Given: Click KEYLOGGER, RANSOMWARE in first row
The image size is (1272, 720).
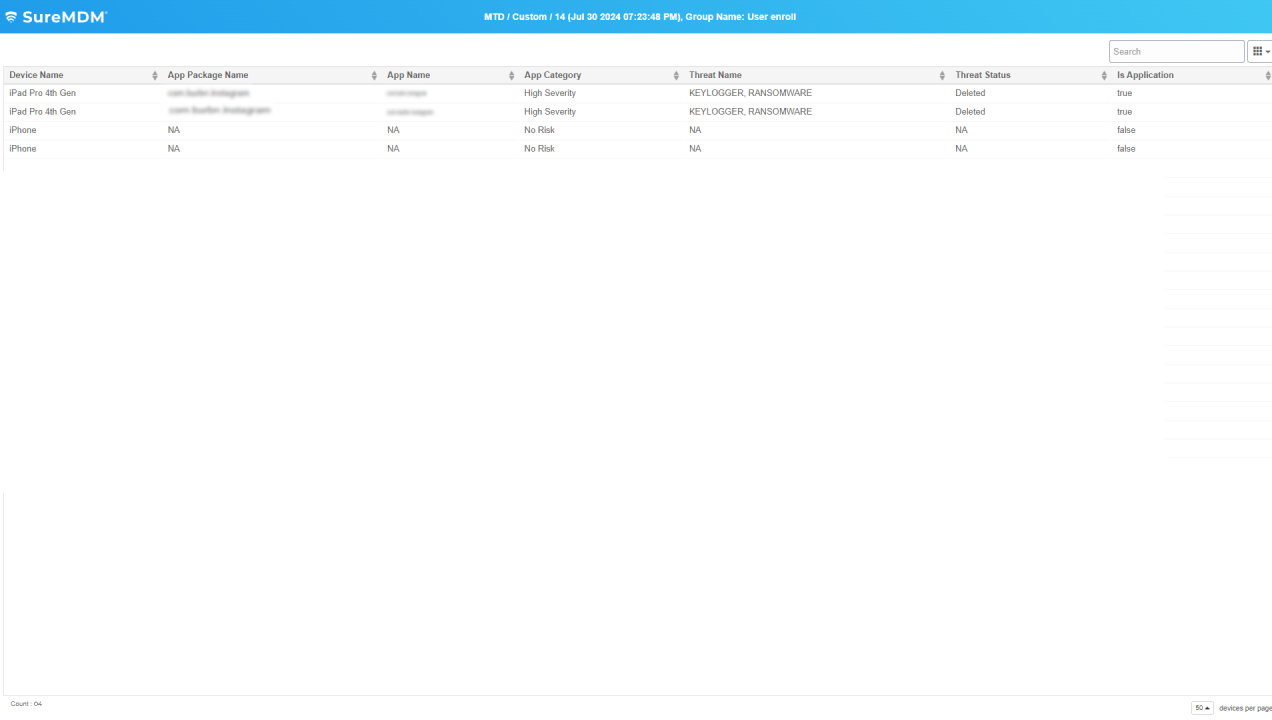Looking at the screenshot, I should pos(750,93).
